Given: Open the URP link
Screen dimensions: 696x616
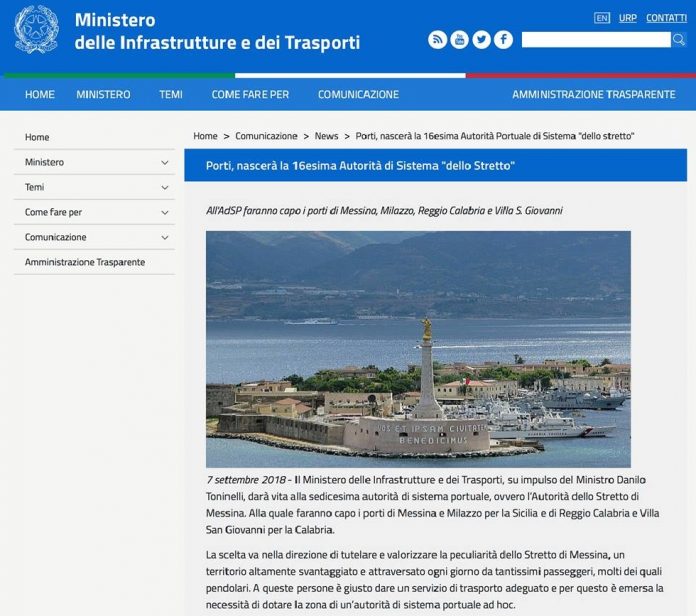Looking at the screenshot, I should 628,18.
